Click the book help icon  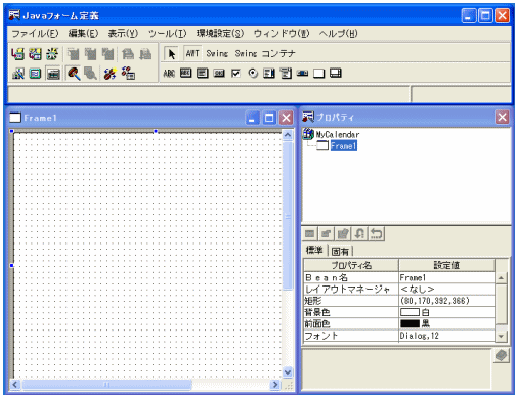501,356
